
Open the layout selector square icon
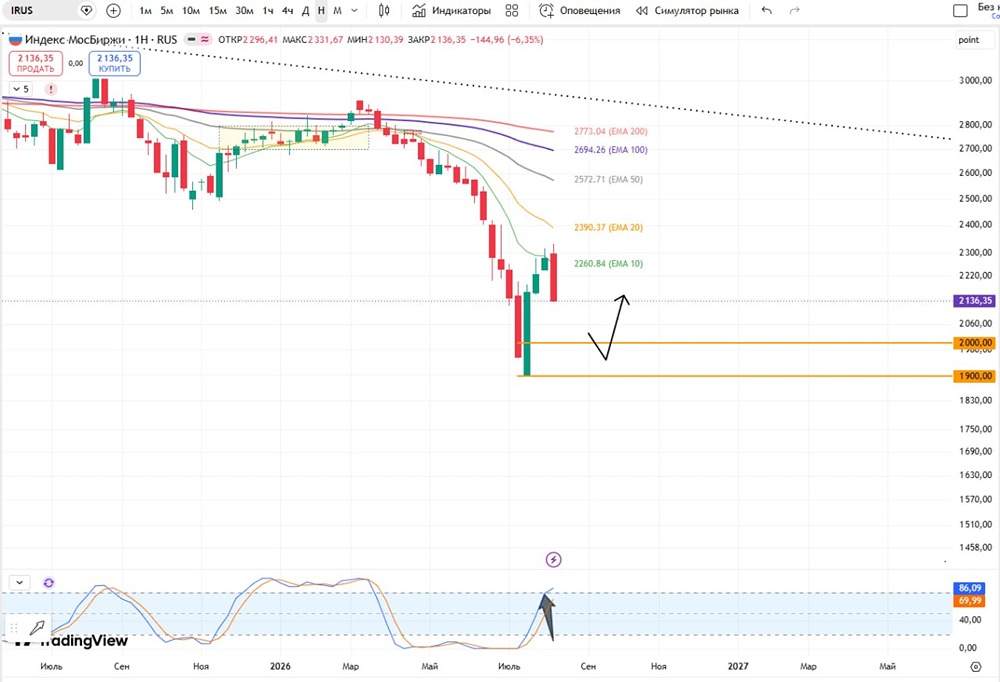tap(960, 11)
